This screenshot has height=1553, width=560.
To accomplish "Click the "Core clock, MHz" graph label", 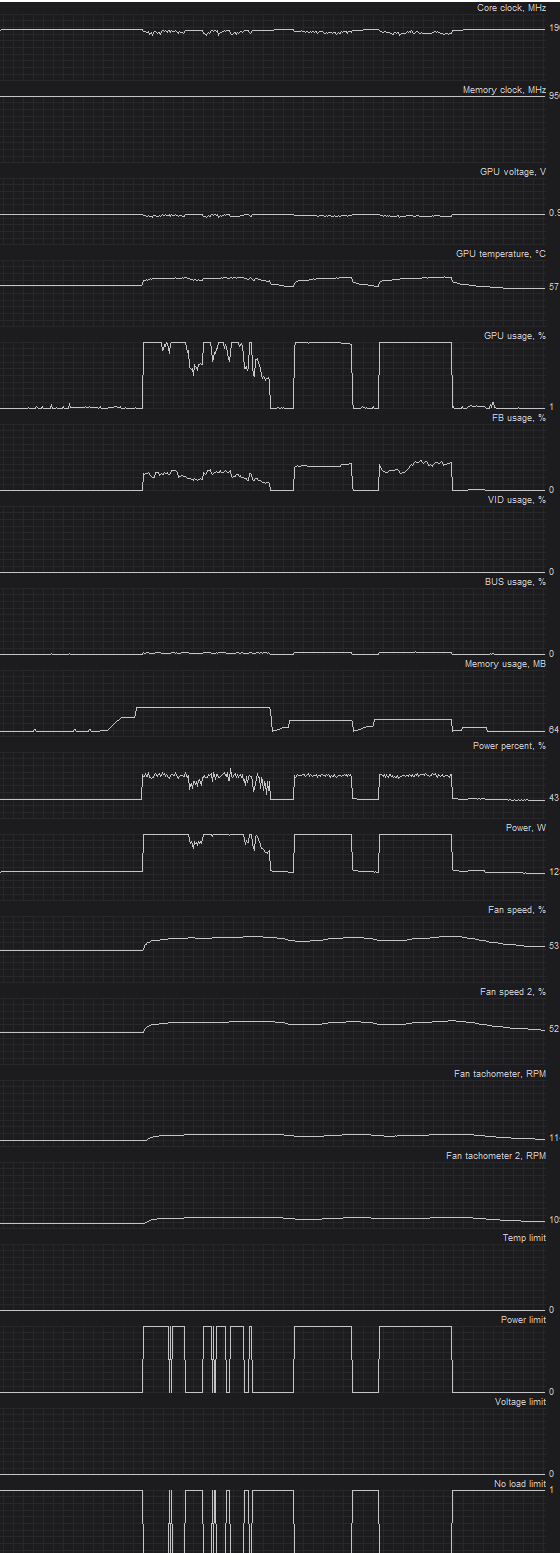I will tap(511, 8).
